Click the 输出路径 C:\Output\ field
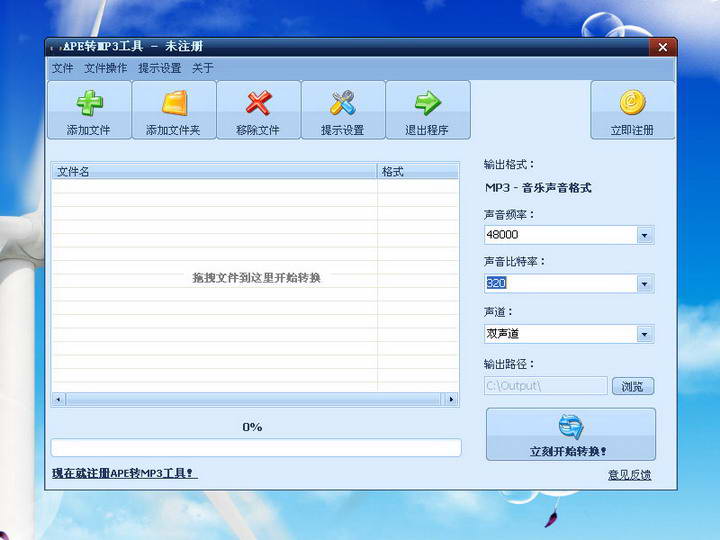Viewport: 720px width, 540px height. (545, 386)
